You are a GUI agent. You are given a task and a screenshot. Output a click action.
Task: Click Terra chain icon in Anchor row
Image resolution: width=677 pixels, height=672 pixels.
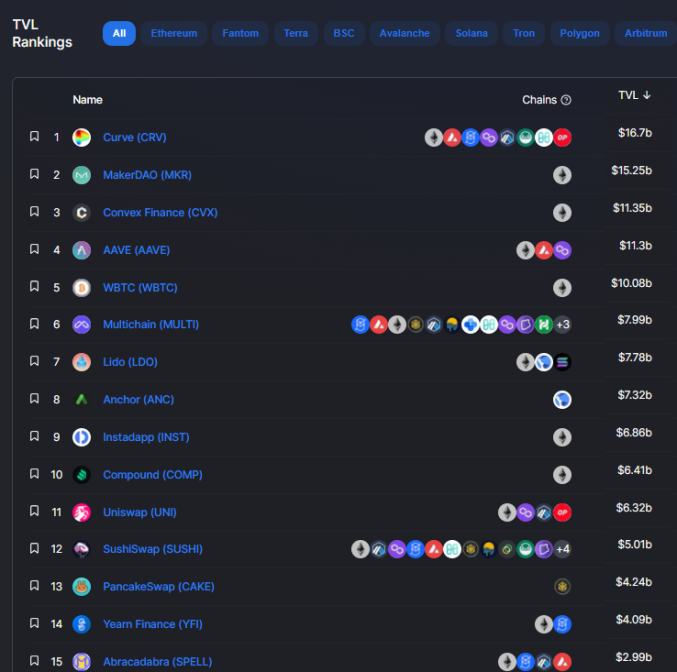[x=562, y=399]
